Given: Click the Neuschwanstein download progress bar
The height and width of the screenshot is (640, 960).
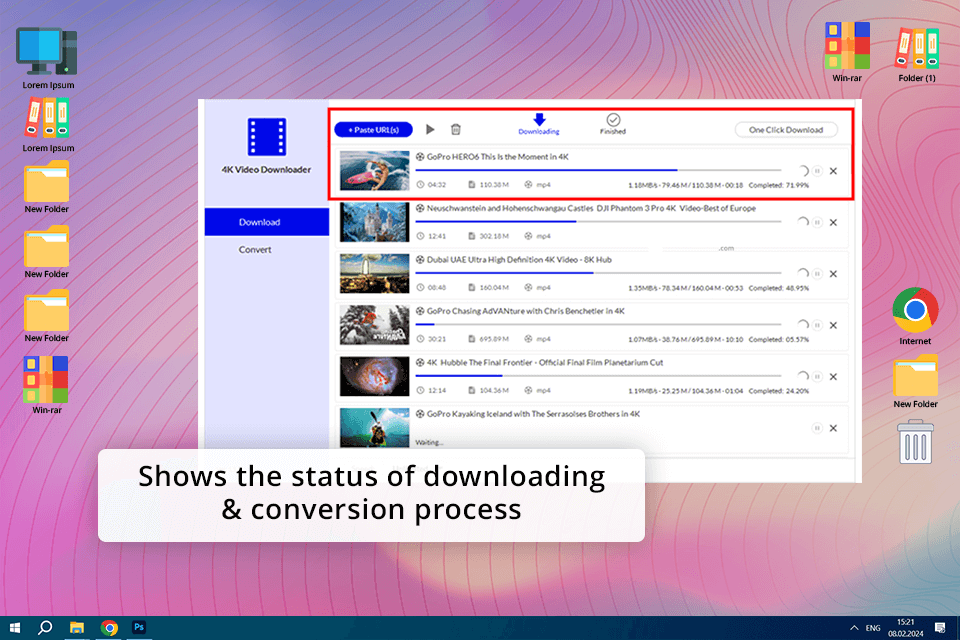Looking at the screenshot, I should 598,221.
